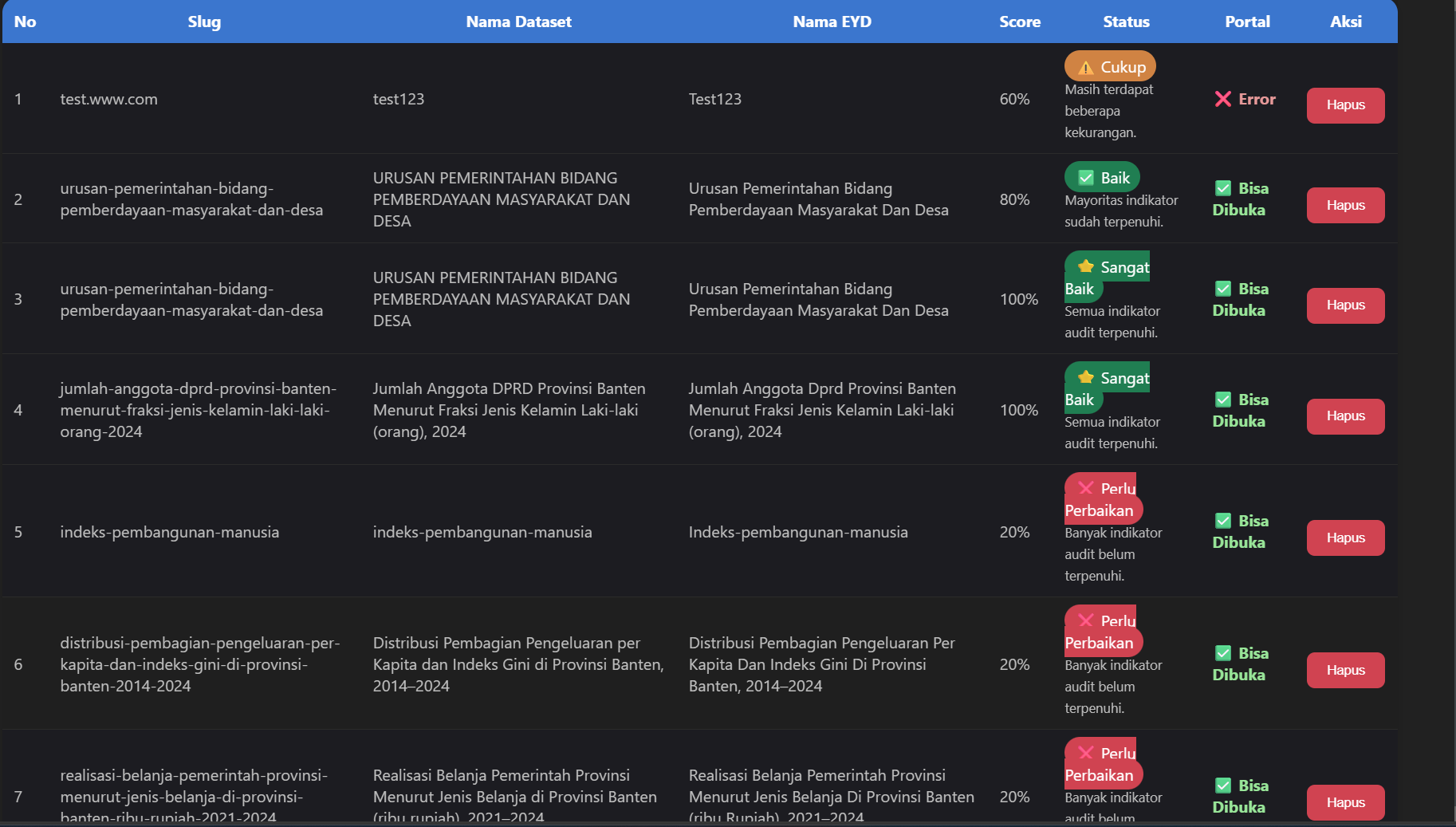
Task: Click the 100% score in row 3
Action: tap(1019, 299)
